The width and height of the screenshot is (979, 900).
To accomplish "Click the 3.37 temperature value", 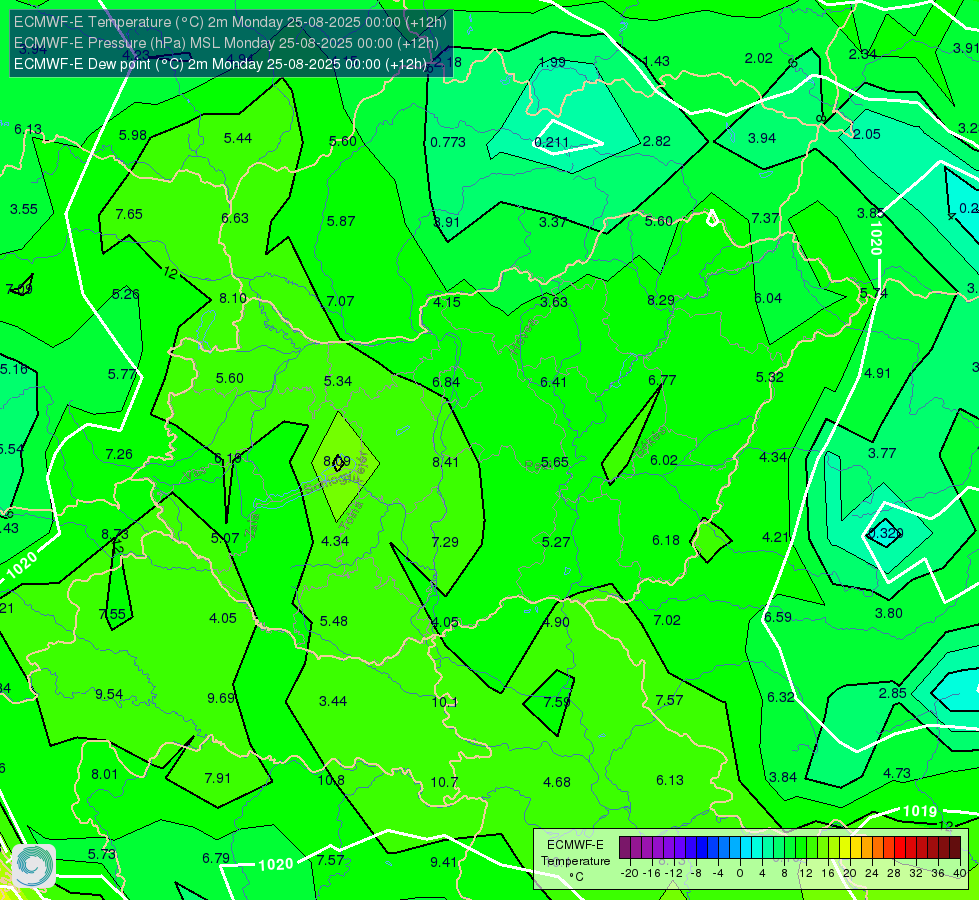I will click(x=553, y=222).
